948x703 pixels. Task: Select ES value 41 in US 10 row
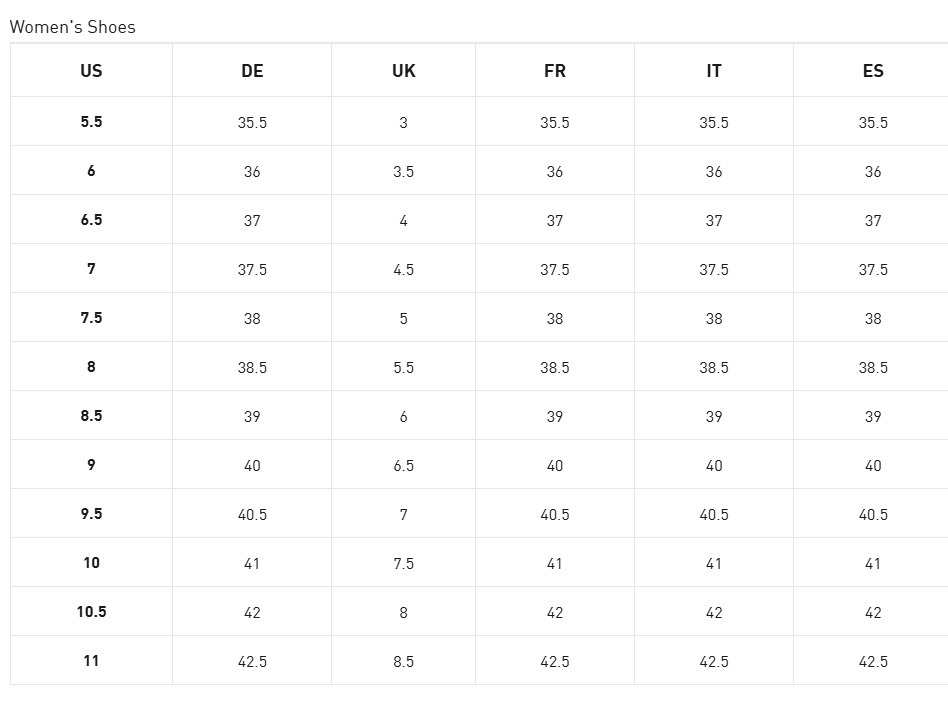coord(873,564)
